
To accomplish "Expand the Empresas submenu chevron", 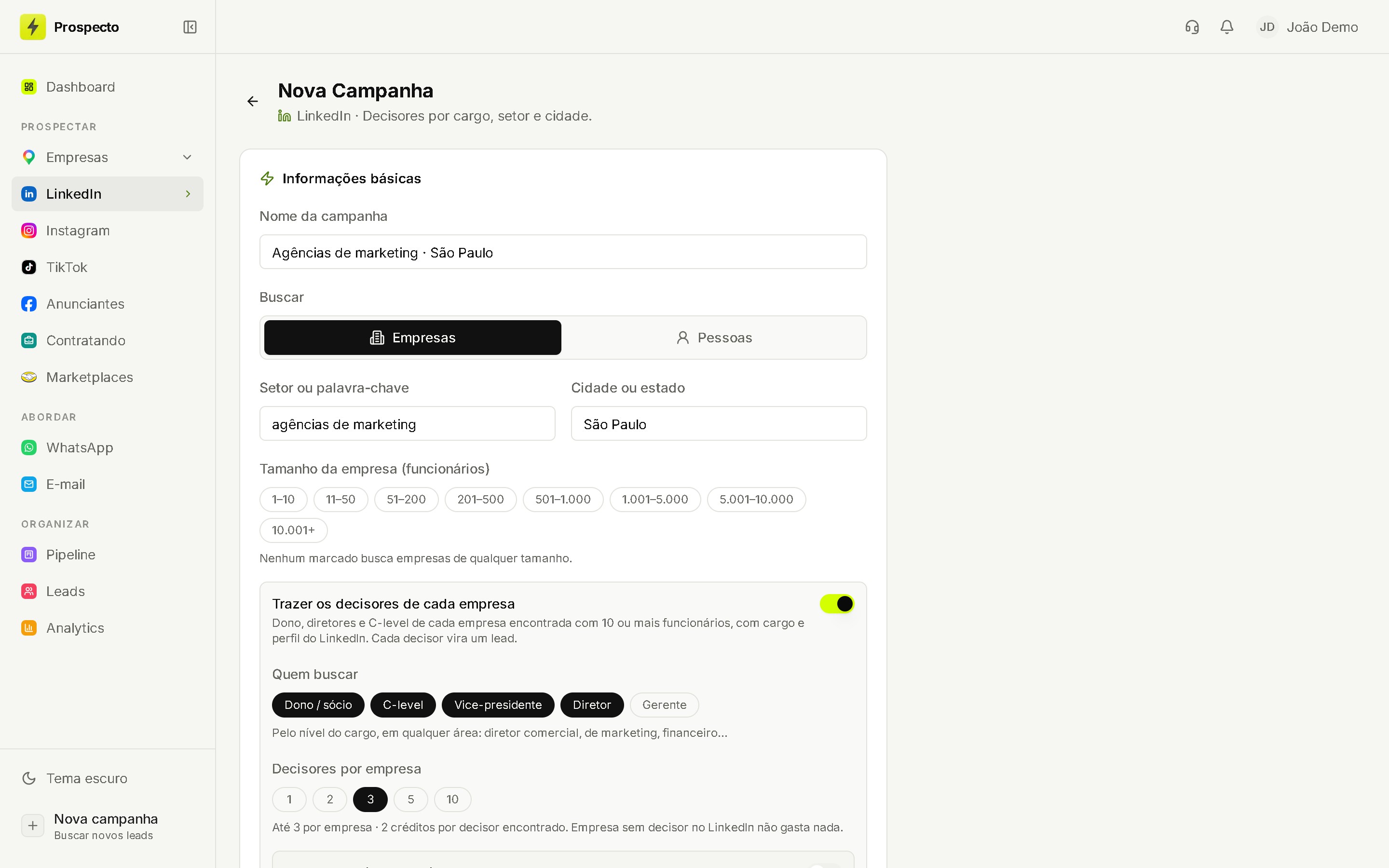I will 187,157.
